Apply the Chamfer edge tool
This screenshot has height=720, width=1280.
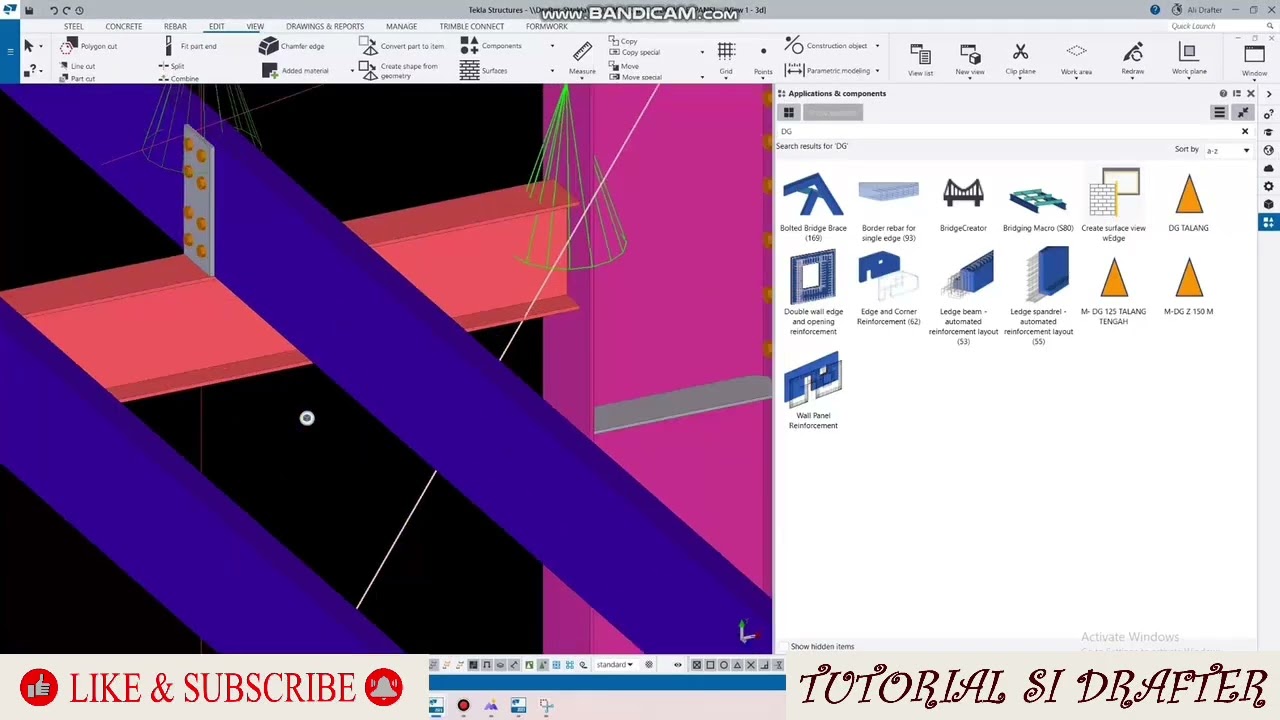click(292, 46)
